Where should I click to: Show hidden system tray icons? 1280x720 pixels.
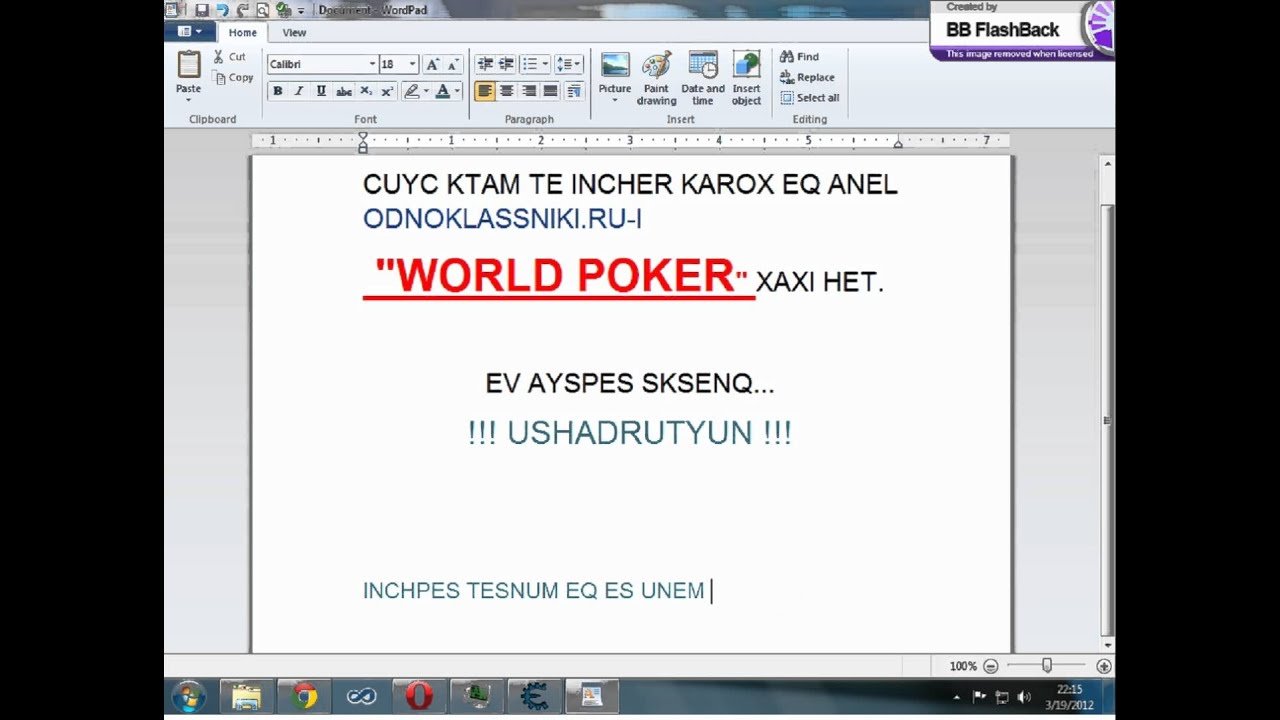(957, 697)
